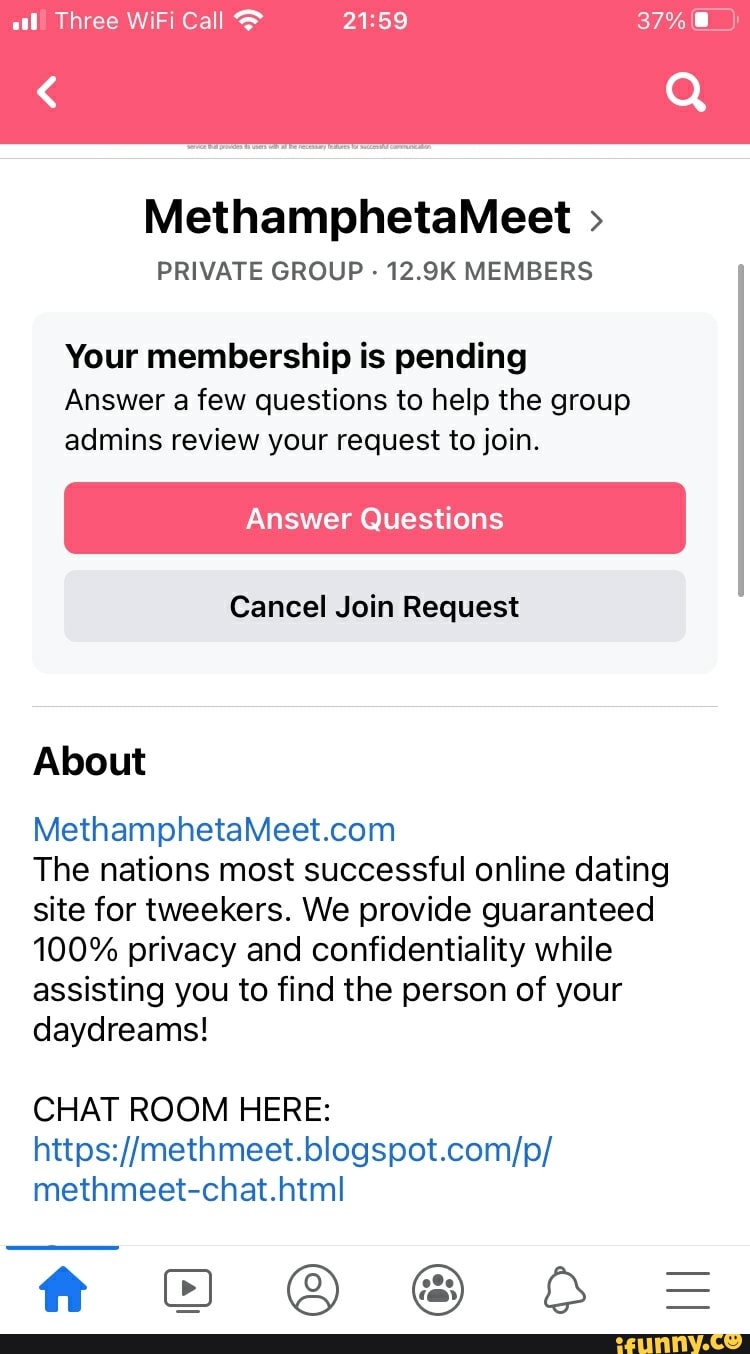Open Notifications bell icon
750x1354 pixels.
[563, 1289]
